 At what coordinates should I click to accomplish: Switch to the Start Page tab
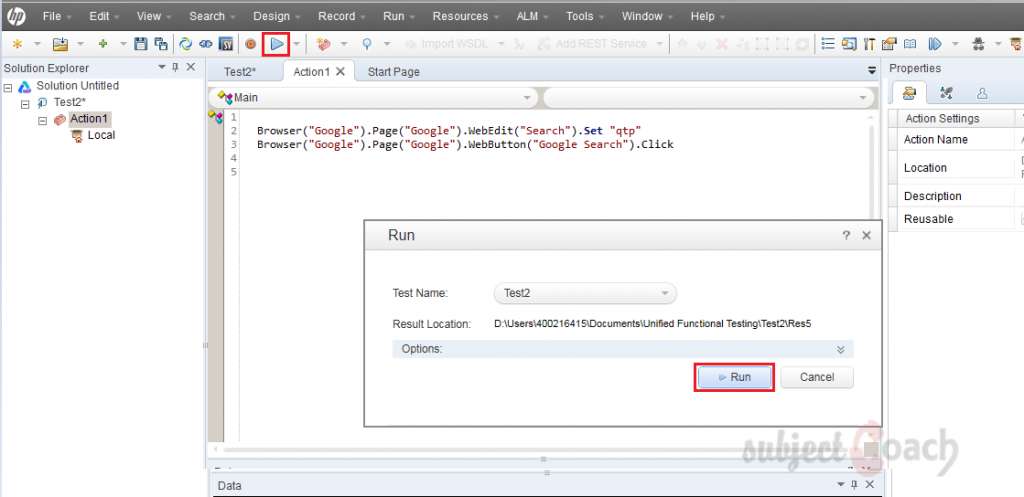pyautogui.click(x=393, y=72)
